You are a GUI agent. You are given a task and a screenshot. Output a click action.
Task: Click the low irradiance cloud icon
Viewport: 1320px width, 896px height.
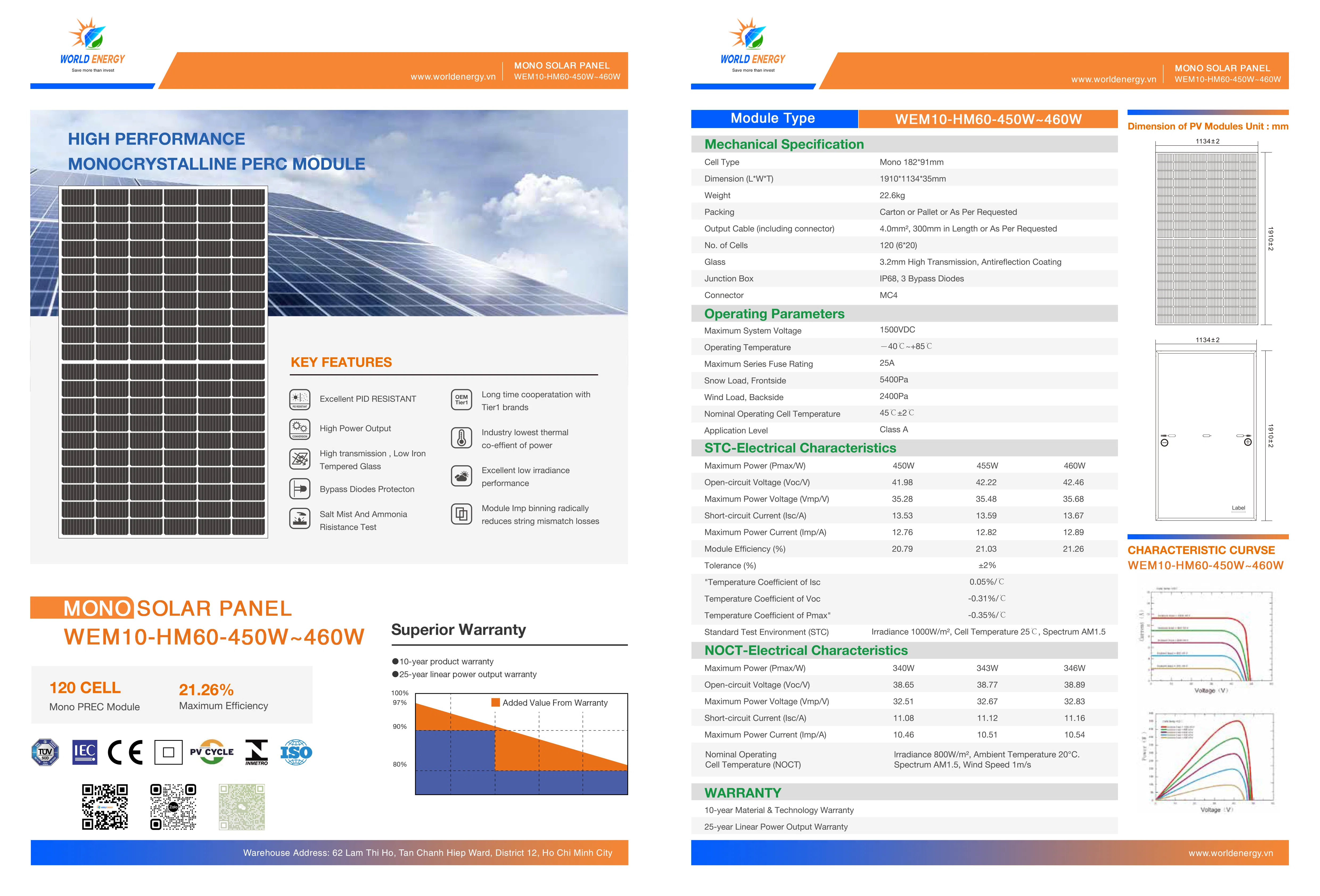[461, 476]
